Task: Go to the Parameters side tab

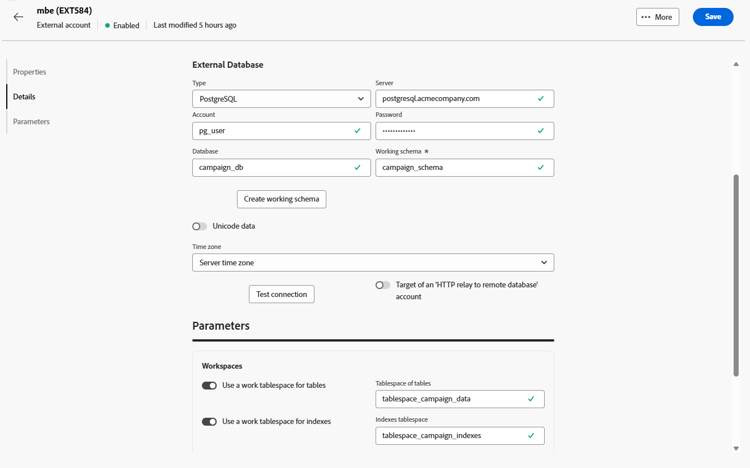Action: [31, 122]
